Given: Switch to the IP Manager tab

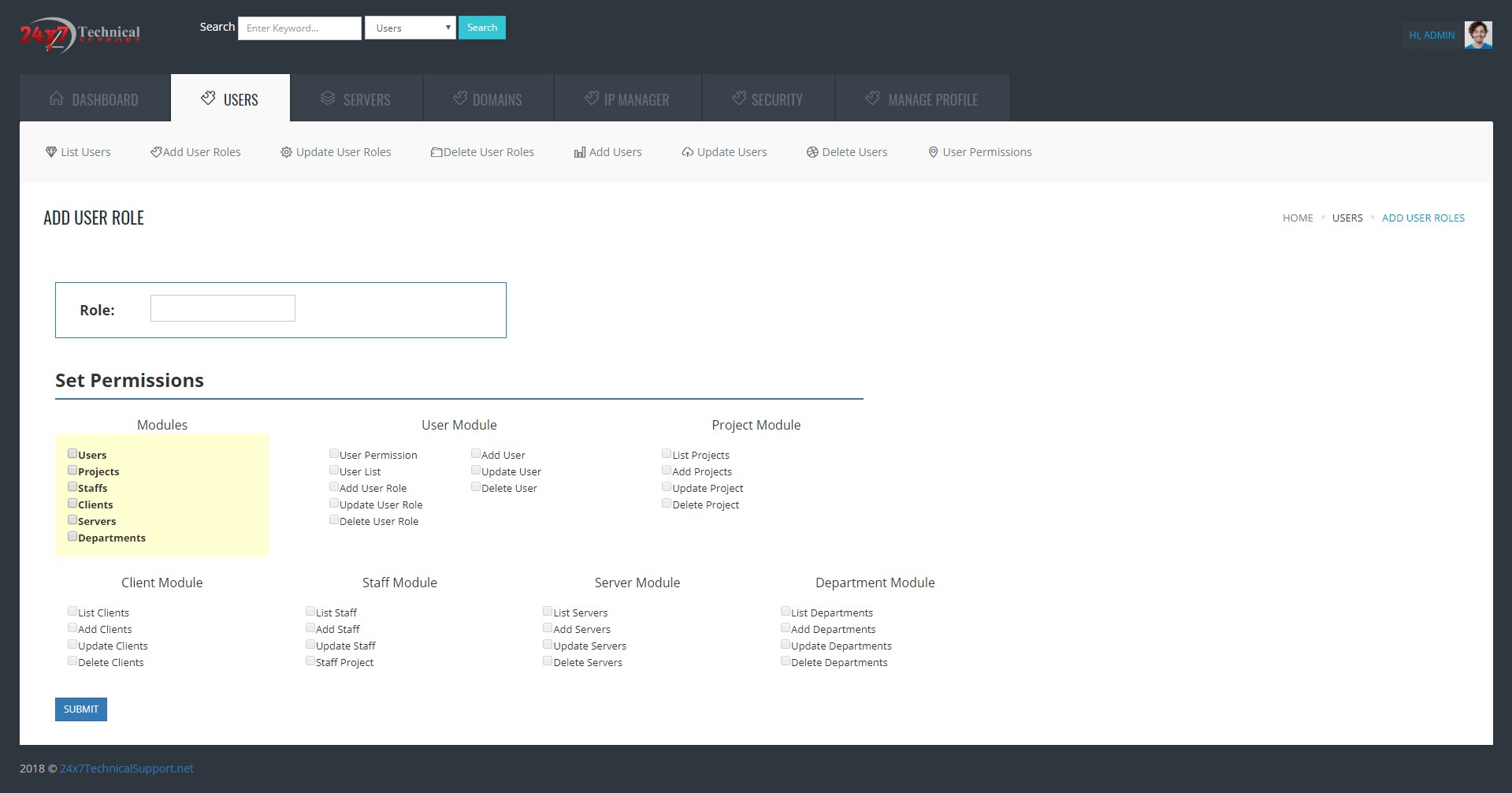Looking at the screenshot, I should click(x=627, y=99).
